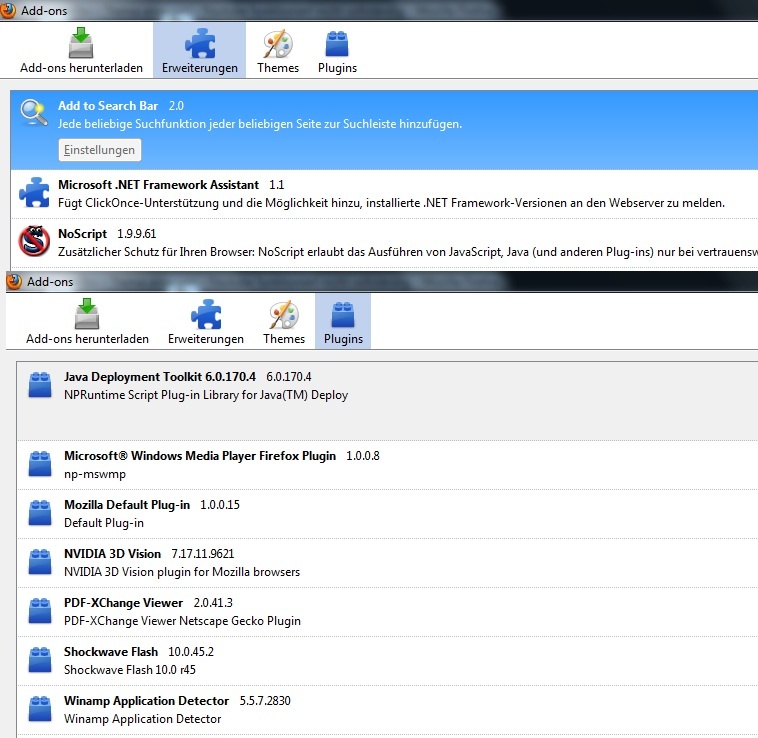Open Plugins tab in upper window
This screenshot has width=758, height=738.
pyautogui.click(x=337, y=50)
